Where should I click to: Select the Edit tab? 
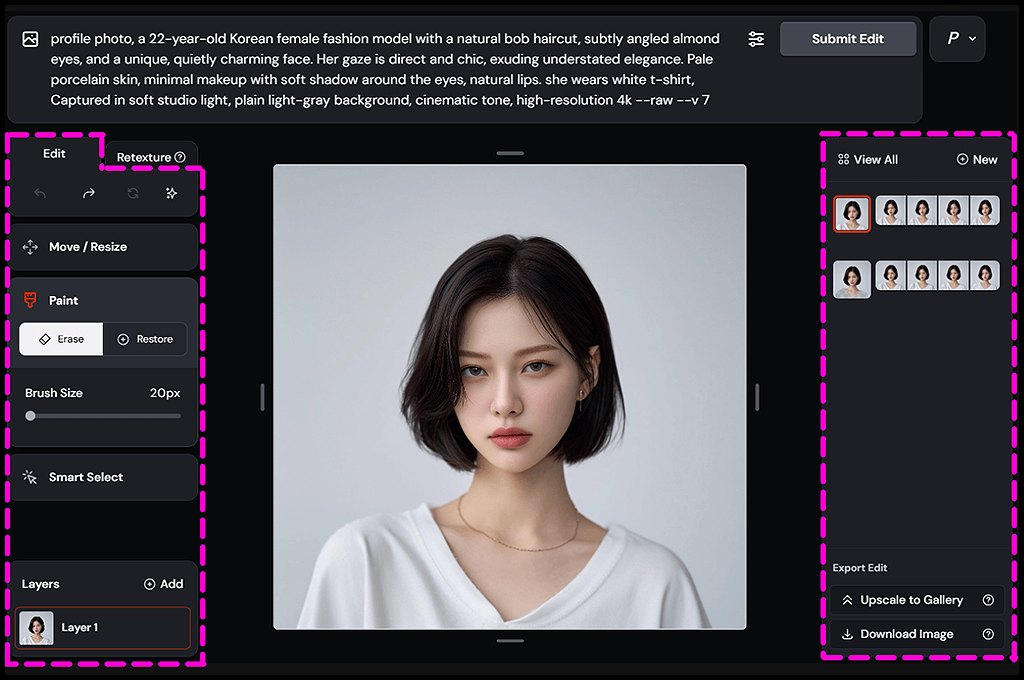[x=54, y=154]
